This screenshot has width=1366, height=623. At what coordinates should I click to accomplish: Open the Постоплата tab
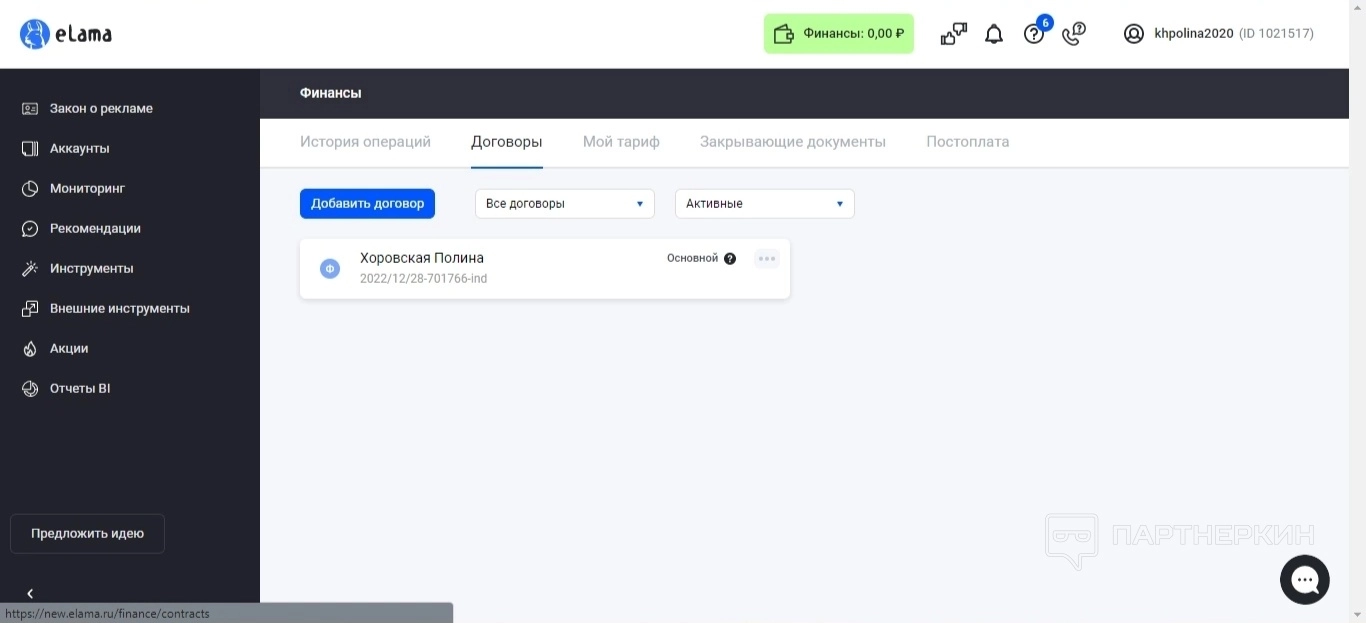968,142
